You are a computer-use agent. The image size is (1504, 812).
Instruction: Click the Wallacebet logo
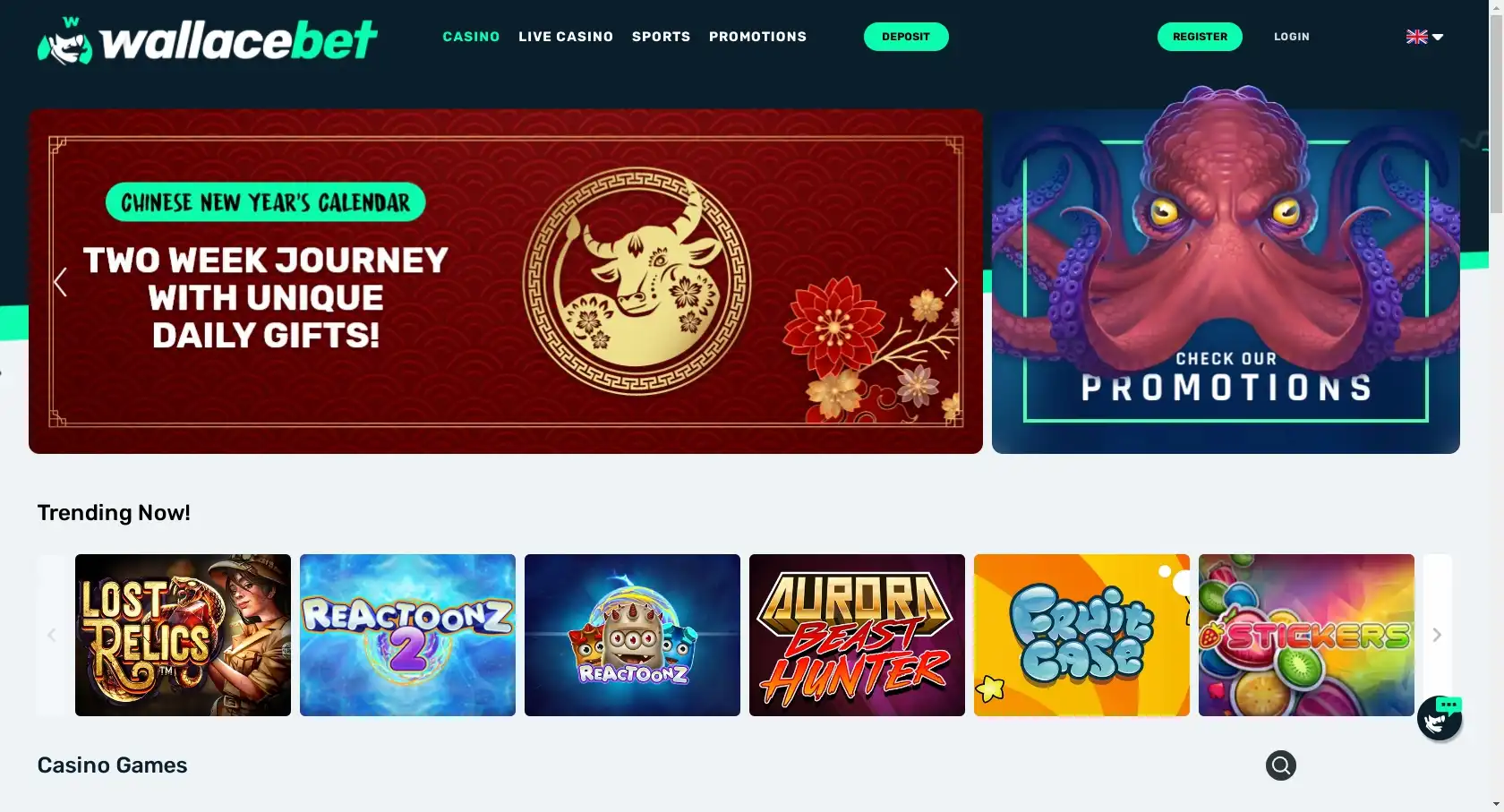(x=207, y=40)
